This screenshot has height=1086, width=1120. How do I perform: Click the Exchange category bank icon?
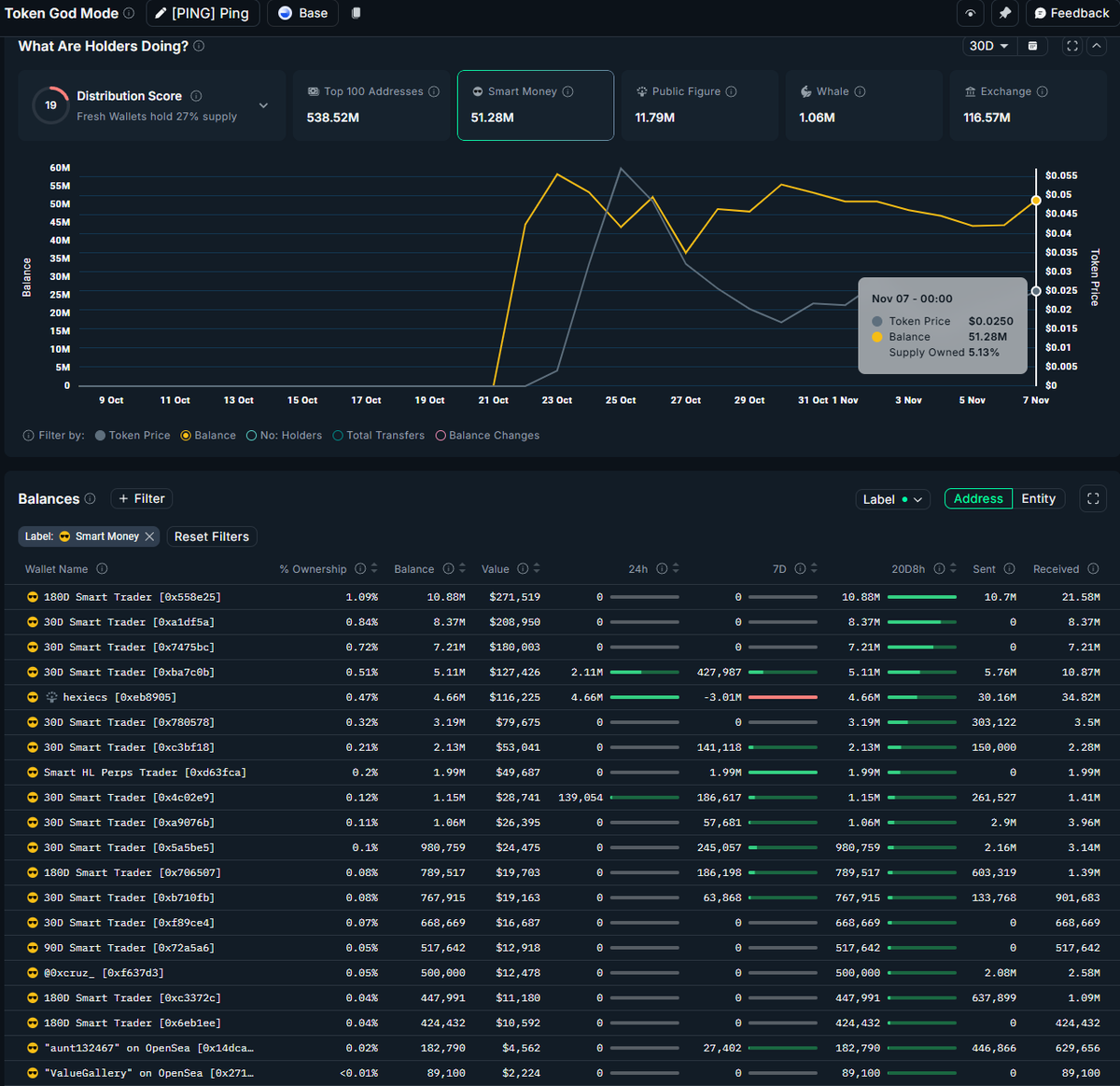[x=970, y=90]
